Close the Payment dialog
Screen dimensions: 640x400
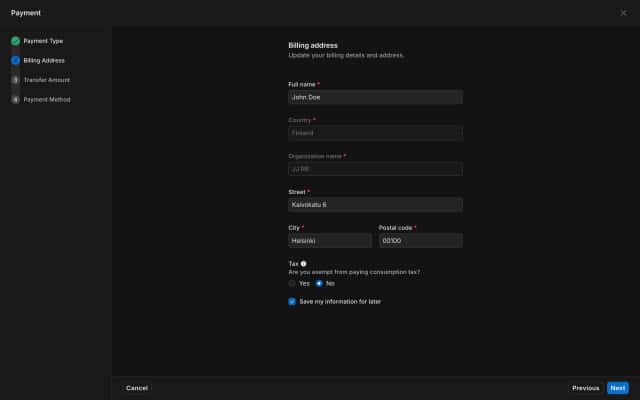623,13
